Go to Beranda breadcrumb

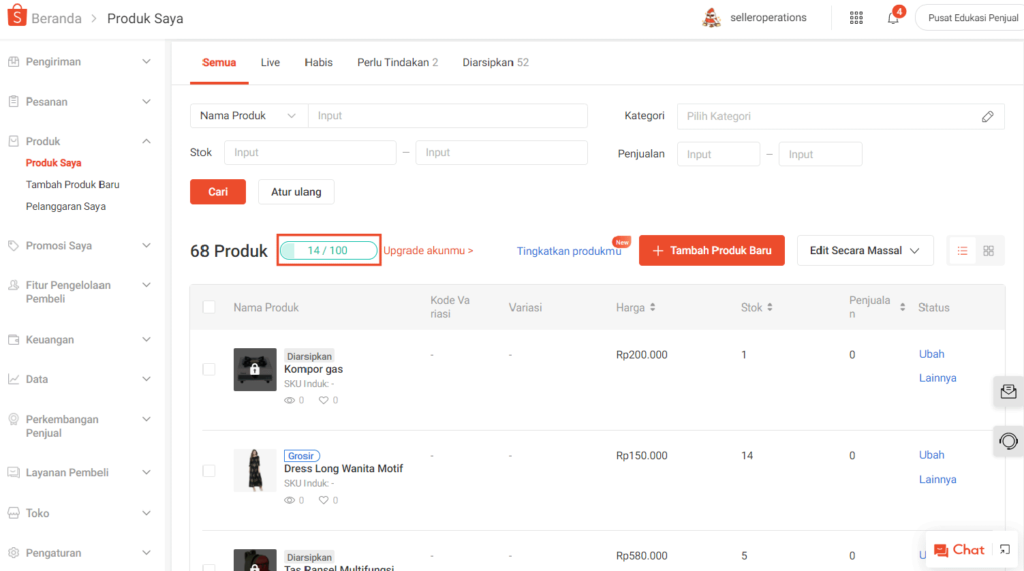[56, 18]
